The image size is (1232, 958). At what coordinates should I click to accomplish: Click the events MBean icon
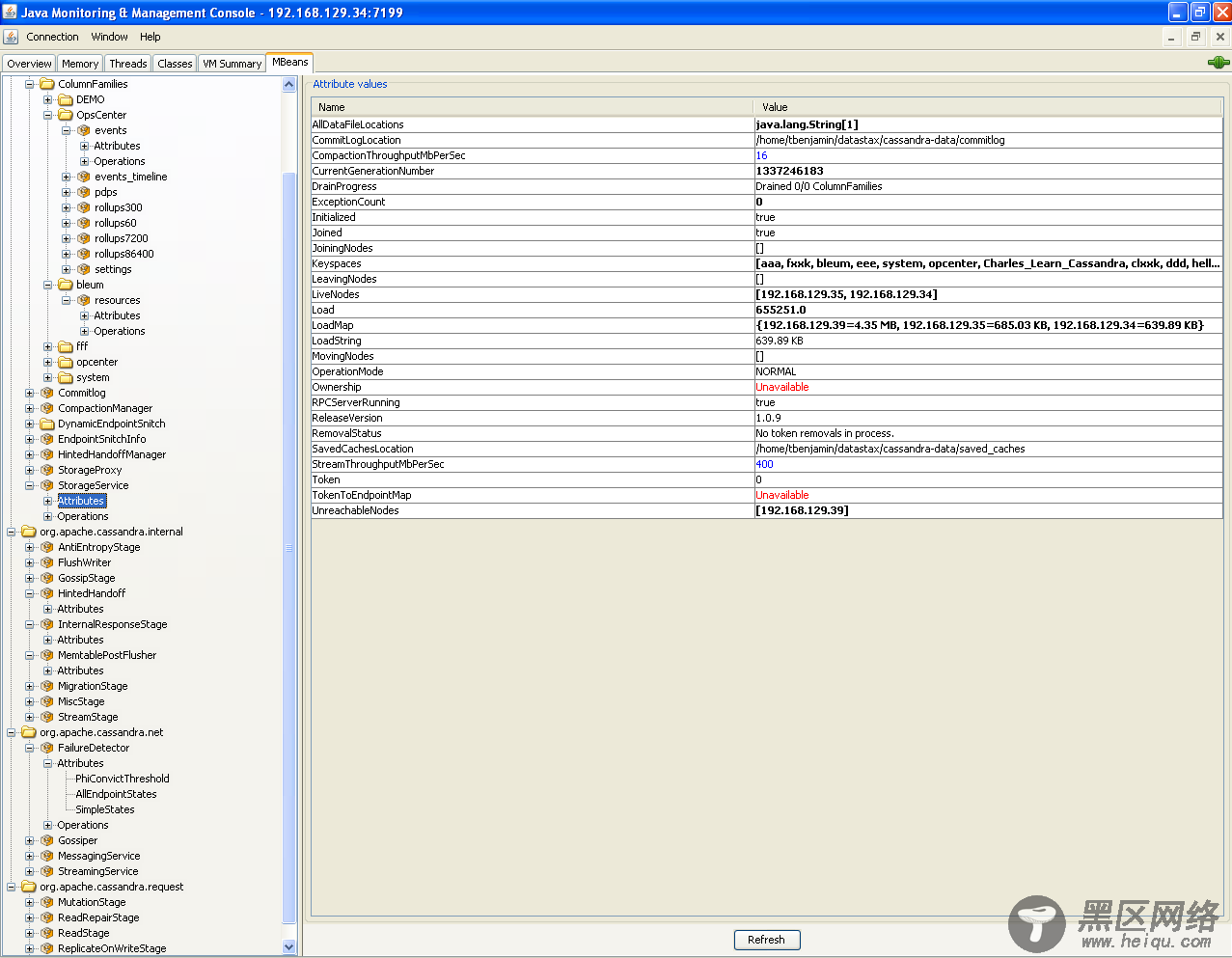(x=84, y=130)
